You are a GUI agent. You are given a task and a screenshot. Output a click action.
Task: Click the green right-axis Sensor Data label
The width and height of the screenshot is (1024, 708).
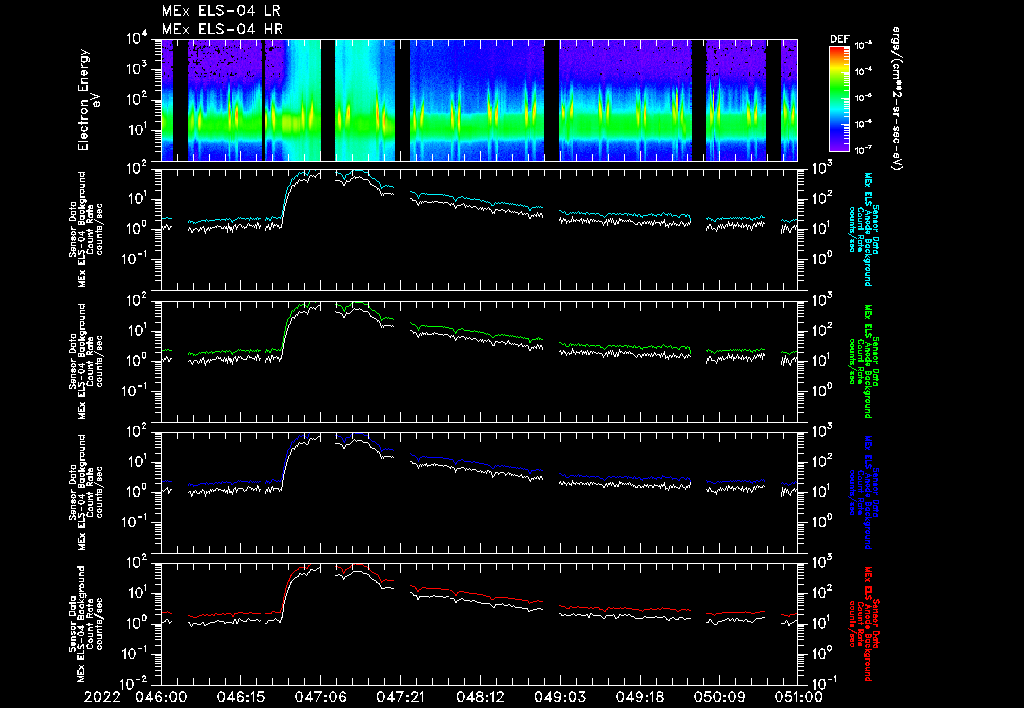tap(863, 361)
